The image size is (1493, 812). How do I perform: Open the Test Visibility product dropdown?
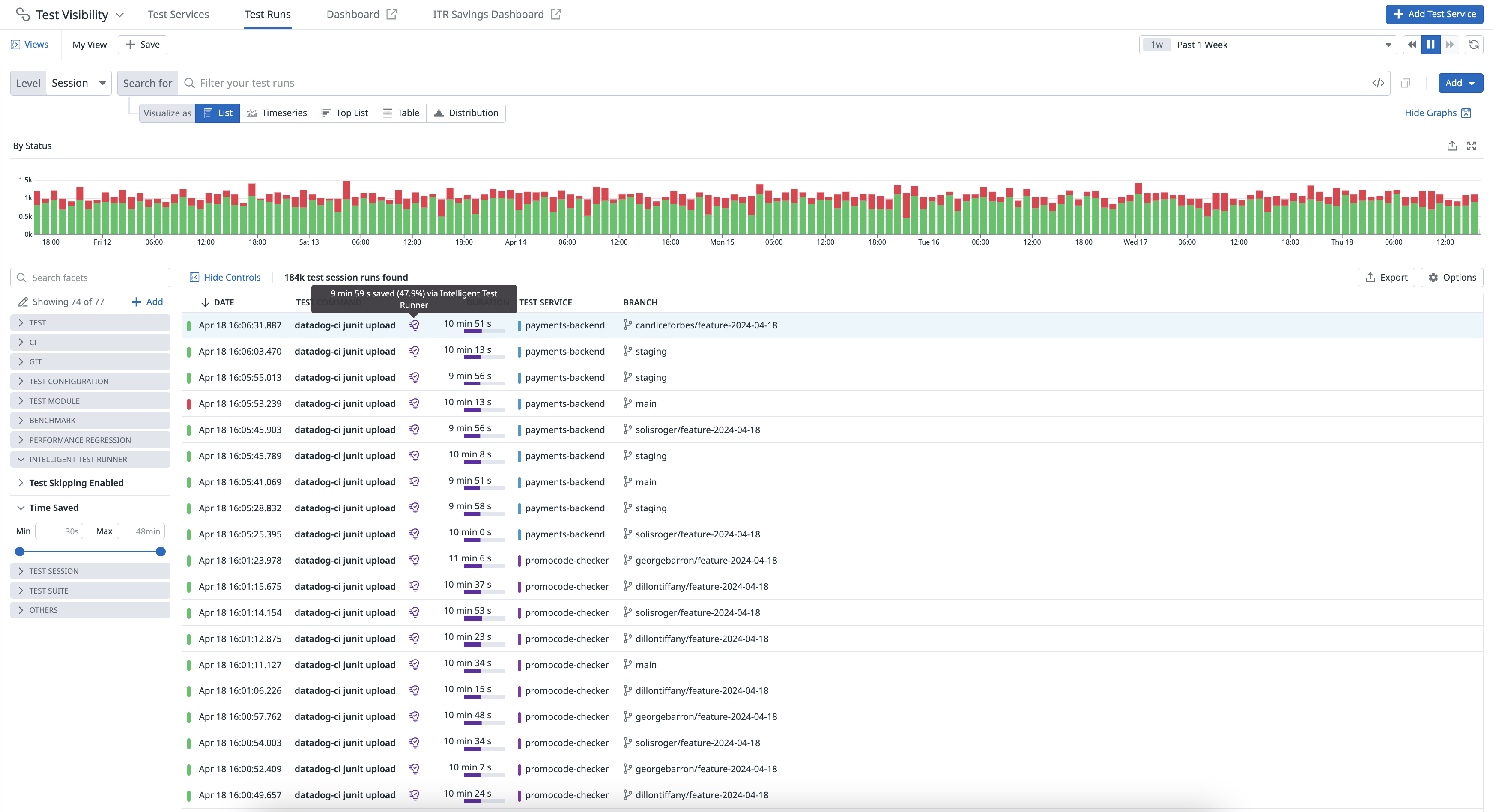click(x=119, y=15)
